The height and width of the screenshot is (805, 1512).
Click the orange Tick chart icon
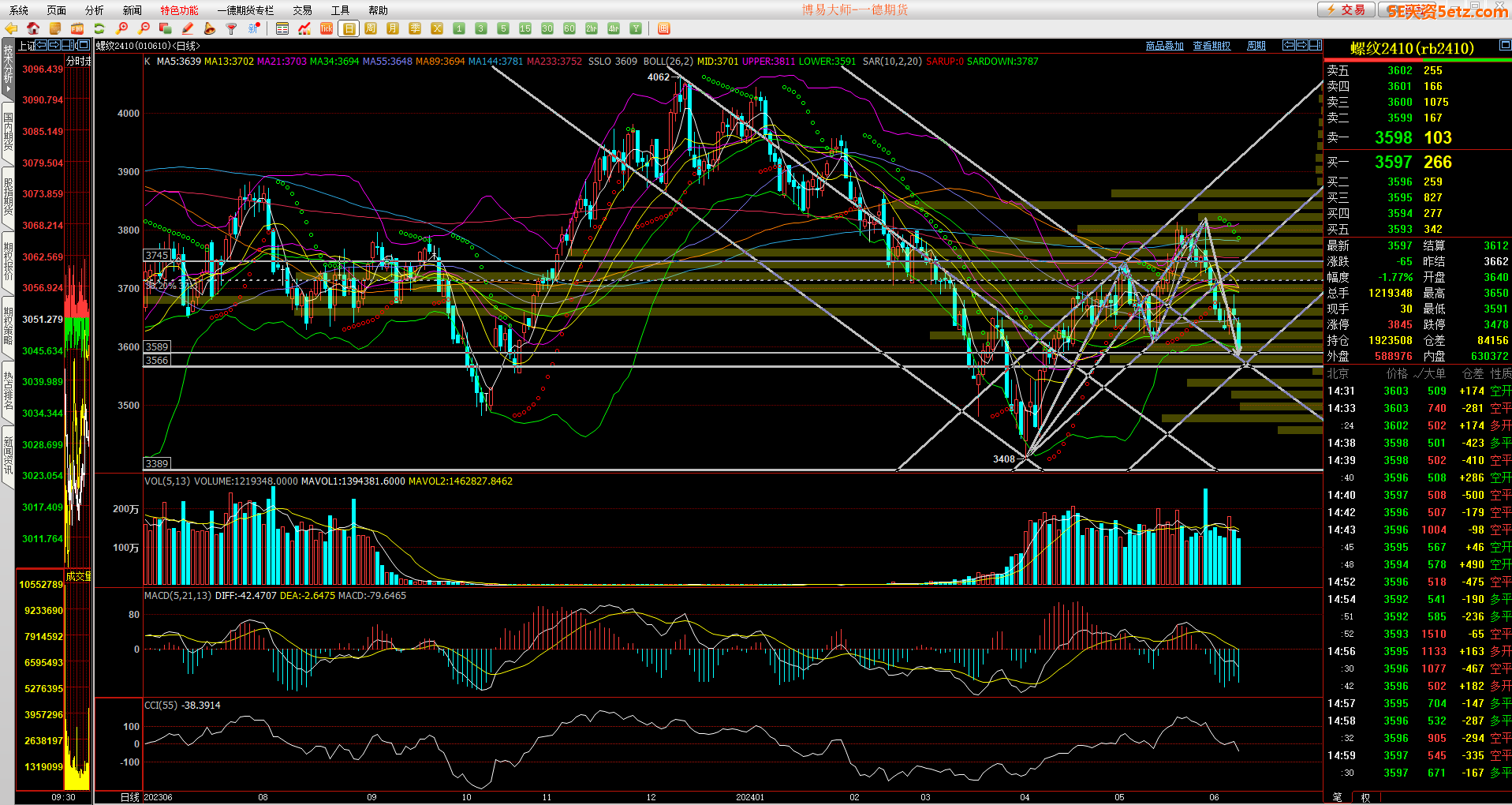(327, 28)
